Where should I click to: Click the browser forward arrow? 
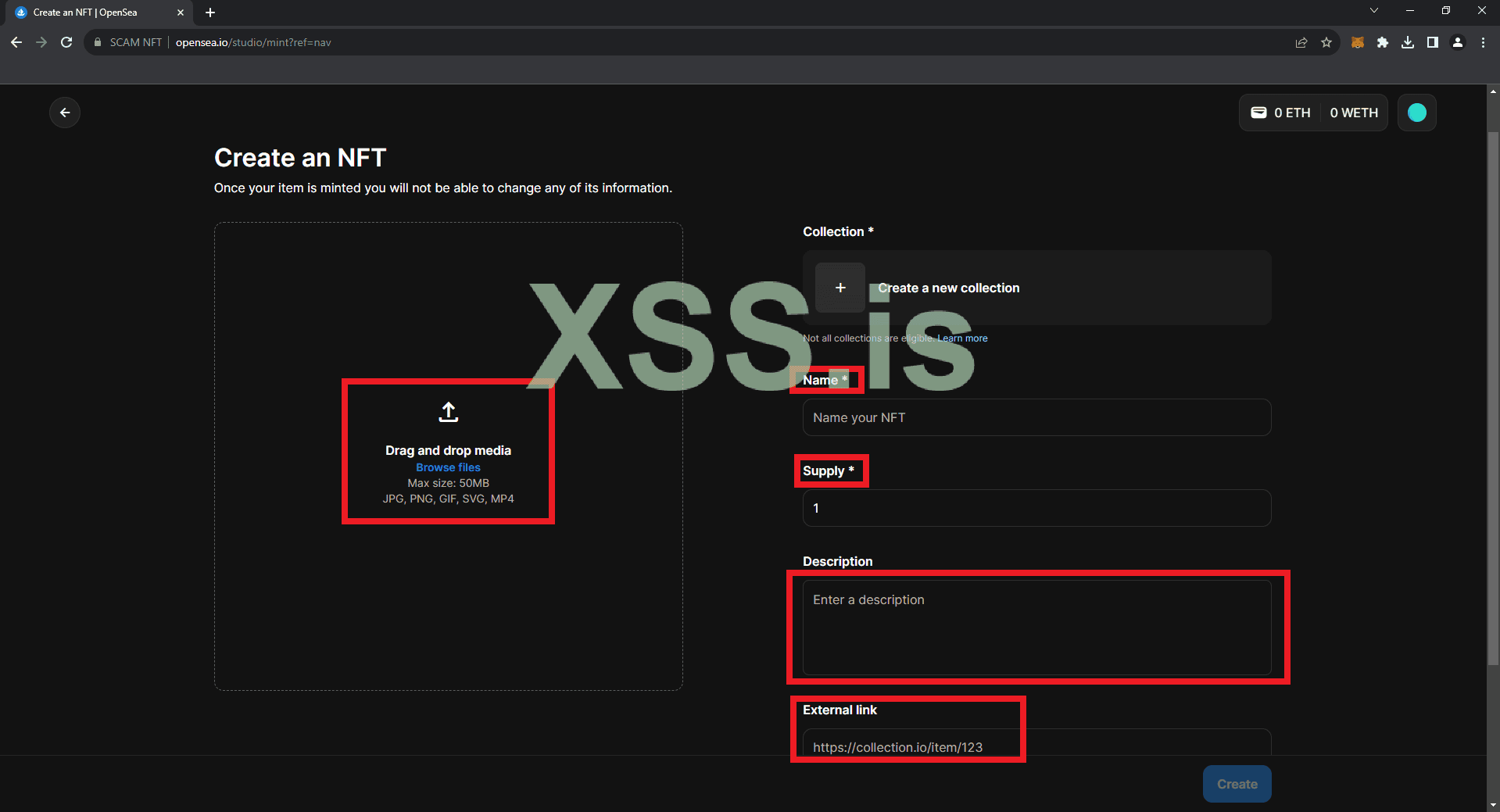coord(41,42)
